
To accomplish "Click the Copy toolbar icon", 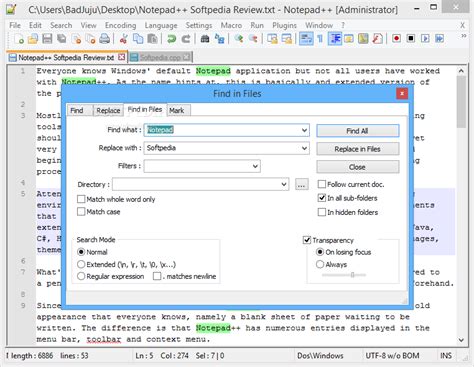I will pos(138,39).
